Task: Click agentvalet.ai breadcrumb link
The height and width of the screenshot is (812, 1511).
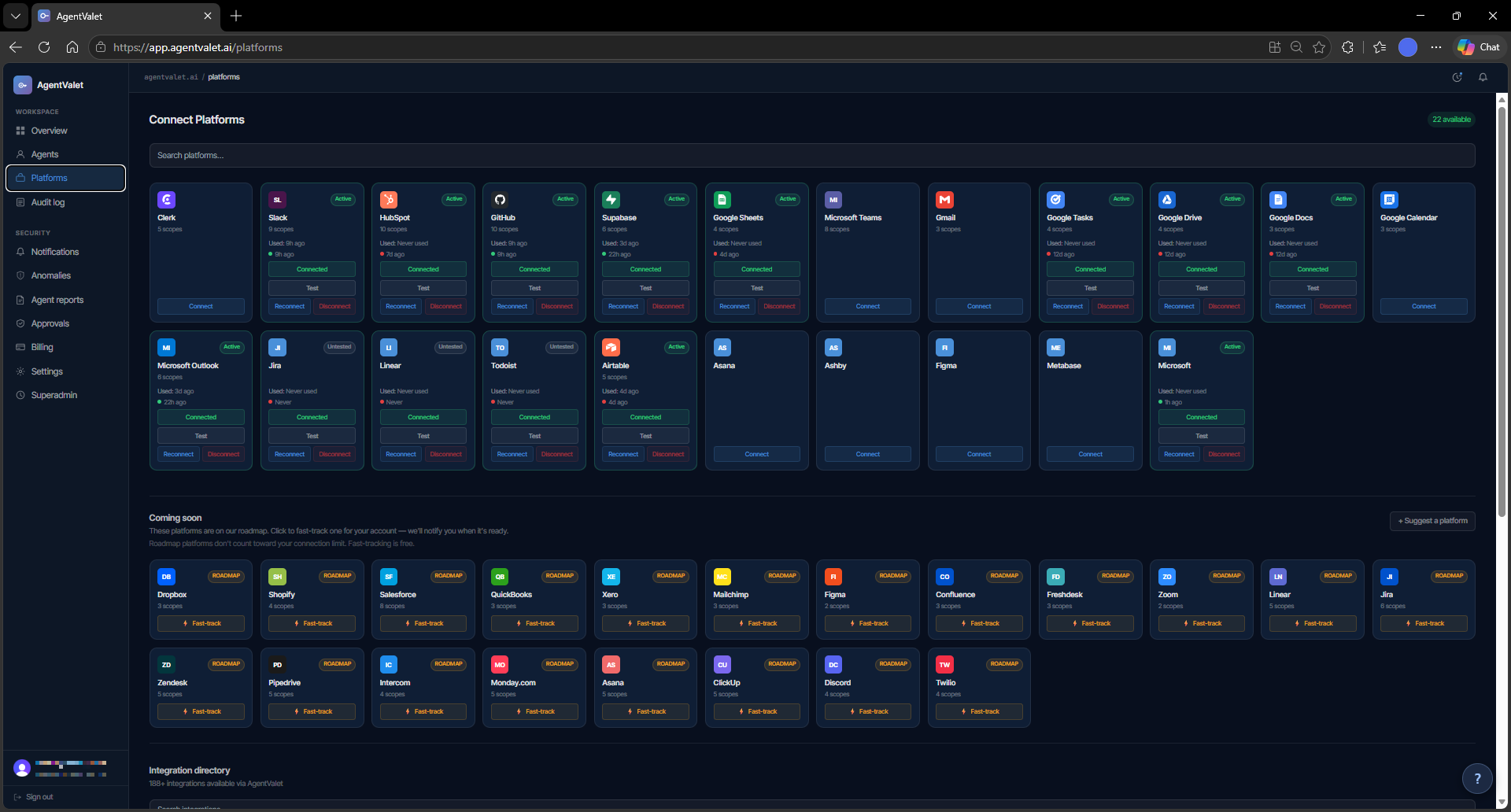Action: pyautogui.click(x=171, y=77)
